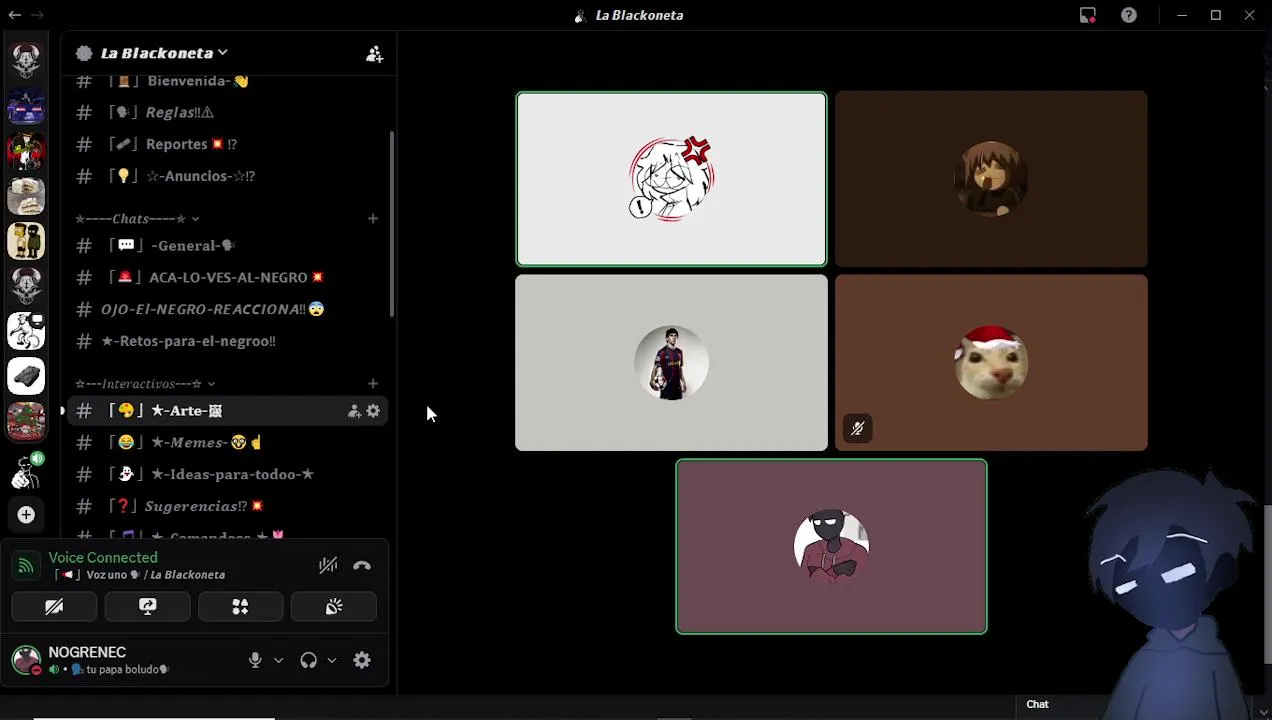
Task: Select the red dark creature server icon
Action: [26, 151]
